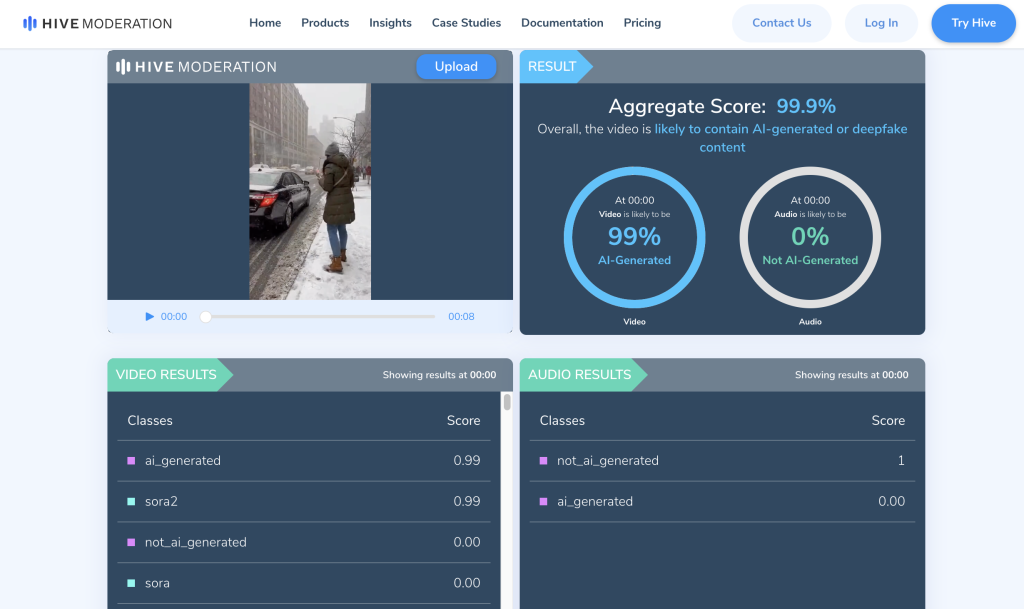Screen dimensions: 1024x609
Task: Open the Products menu
Action: point(325,23)
